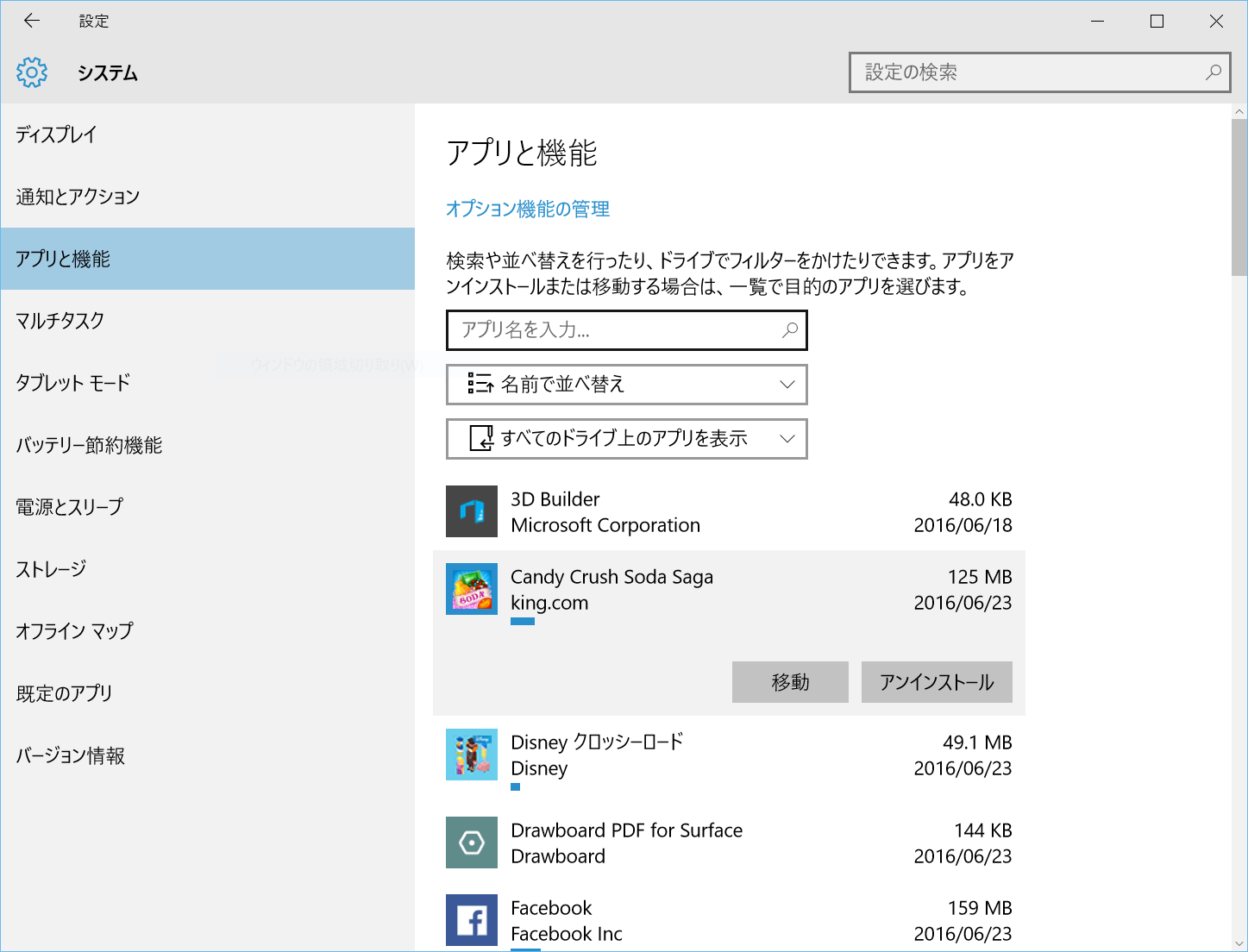Open 既定のアプリ settings
The image size is (1248, 952).
[x=208, y=693]
